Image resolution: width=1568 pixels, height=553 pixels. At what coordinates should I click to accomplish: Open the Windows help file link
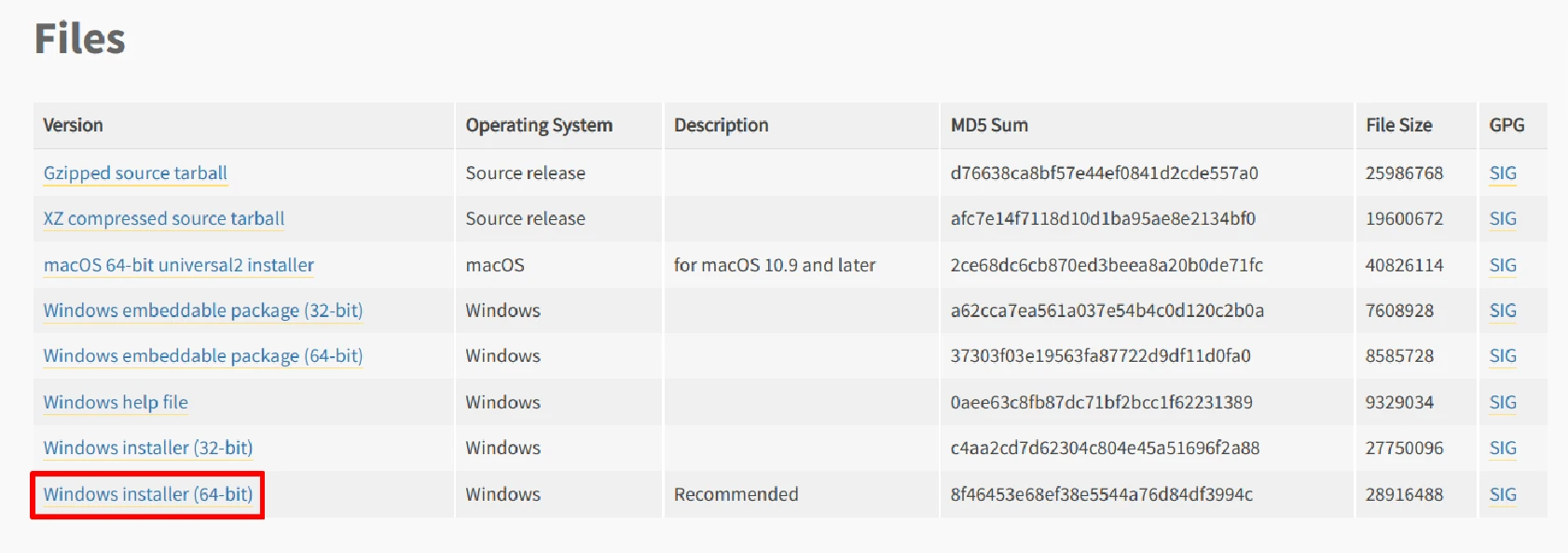(x=116, y=403)
